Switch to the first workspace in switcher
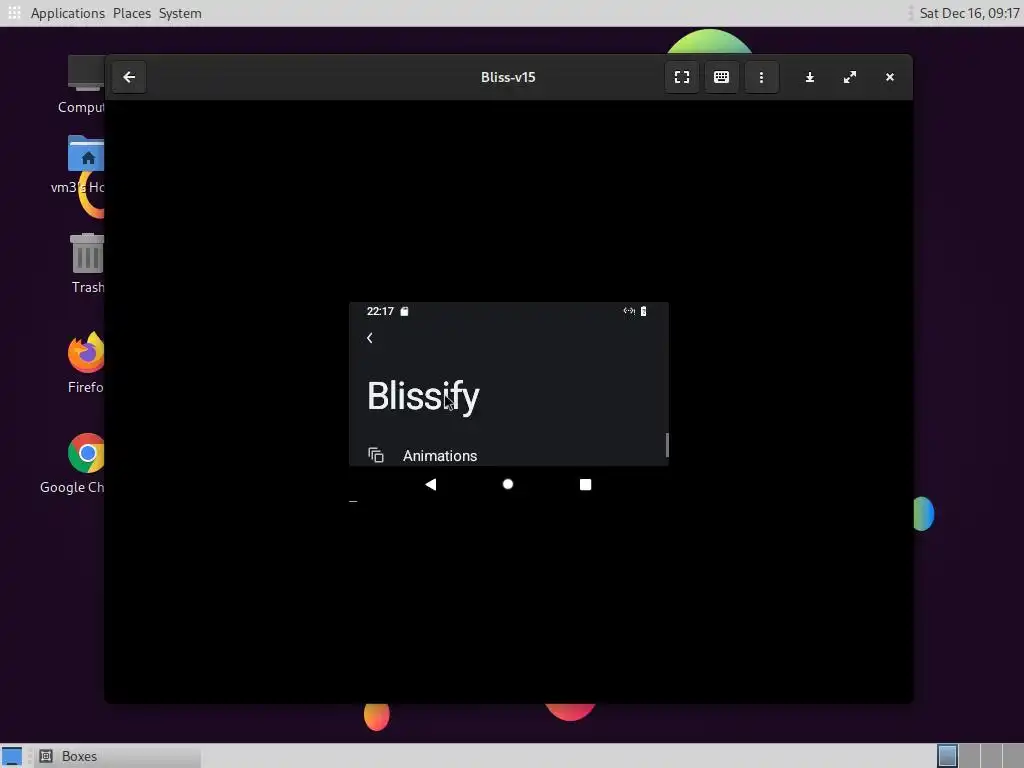The width and height of the screenshot is (1024, 768). [947, 756]
